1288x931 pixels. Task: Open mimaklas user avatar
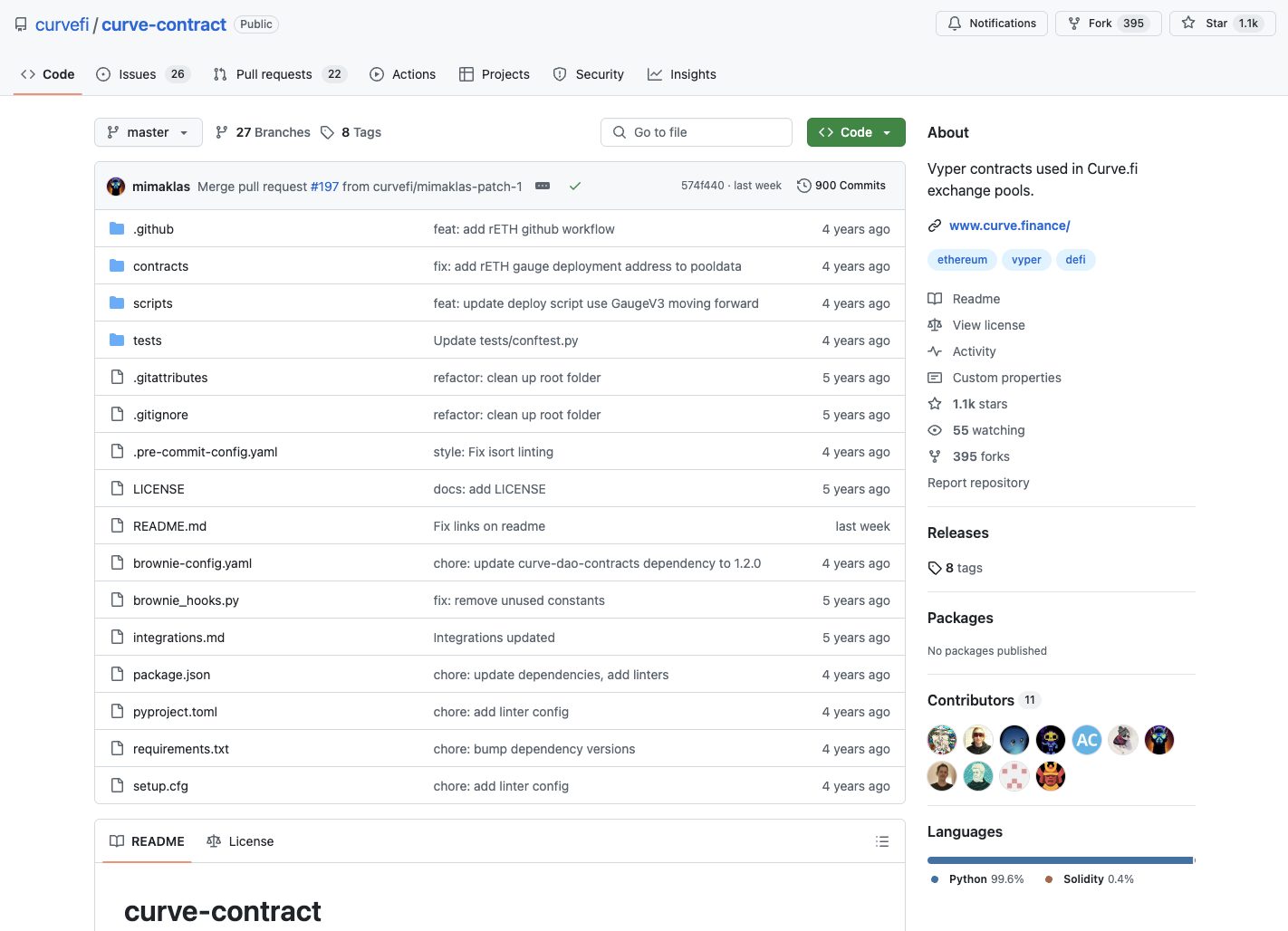pos(116,187)
